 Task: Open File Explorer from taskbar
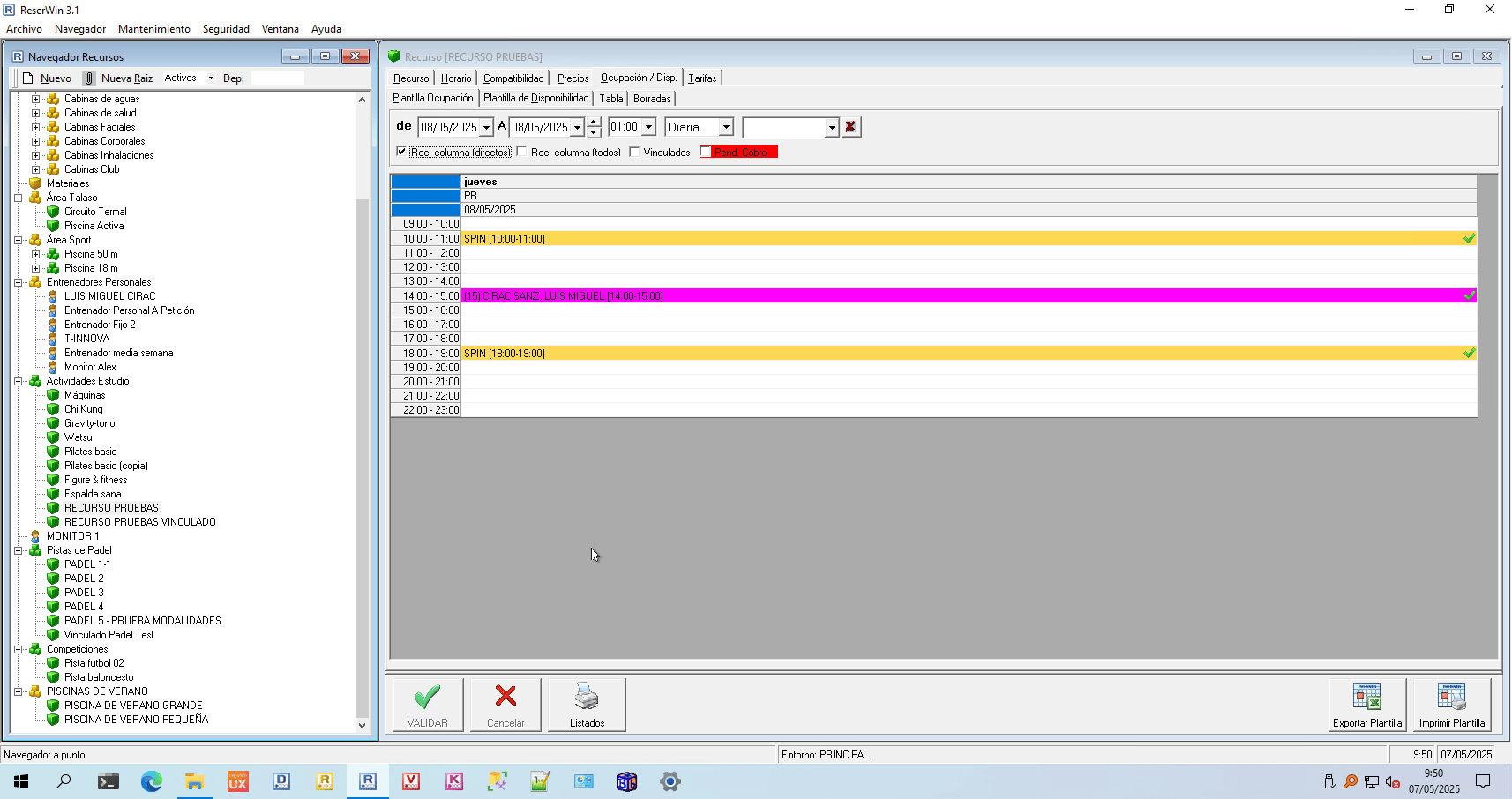(194, 781)
